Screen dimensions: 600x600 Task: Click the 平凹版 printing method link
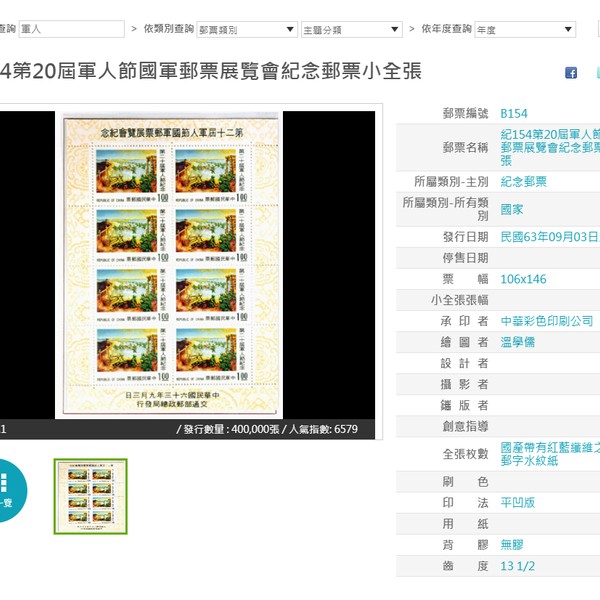pyautogui.click(x=517, y=503)
